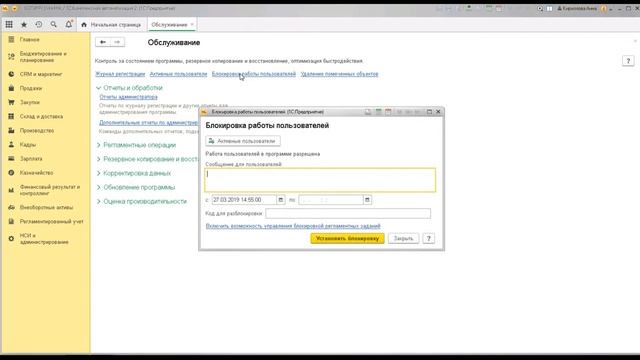Click Казначейство coin icon in sidebar
The width and height of the screenshot is (640, 360).
coord(11,173)
